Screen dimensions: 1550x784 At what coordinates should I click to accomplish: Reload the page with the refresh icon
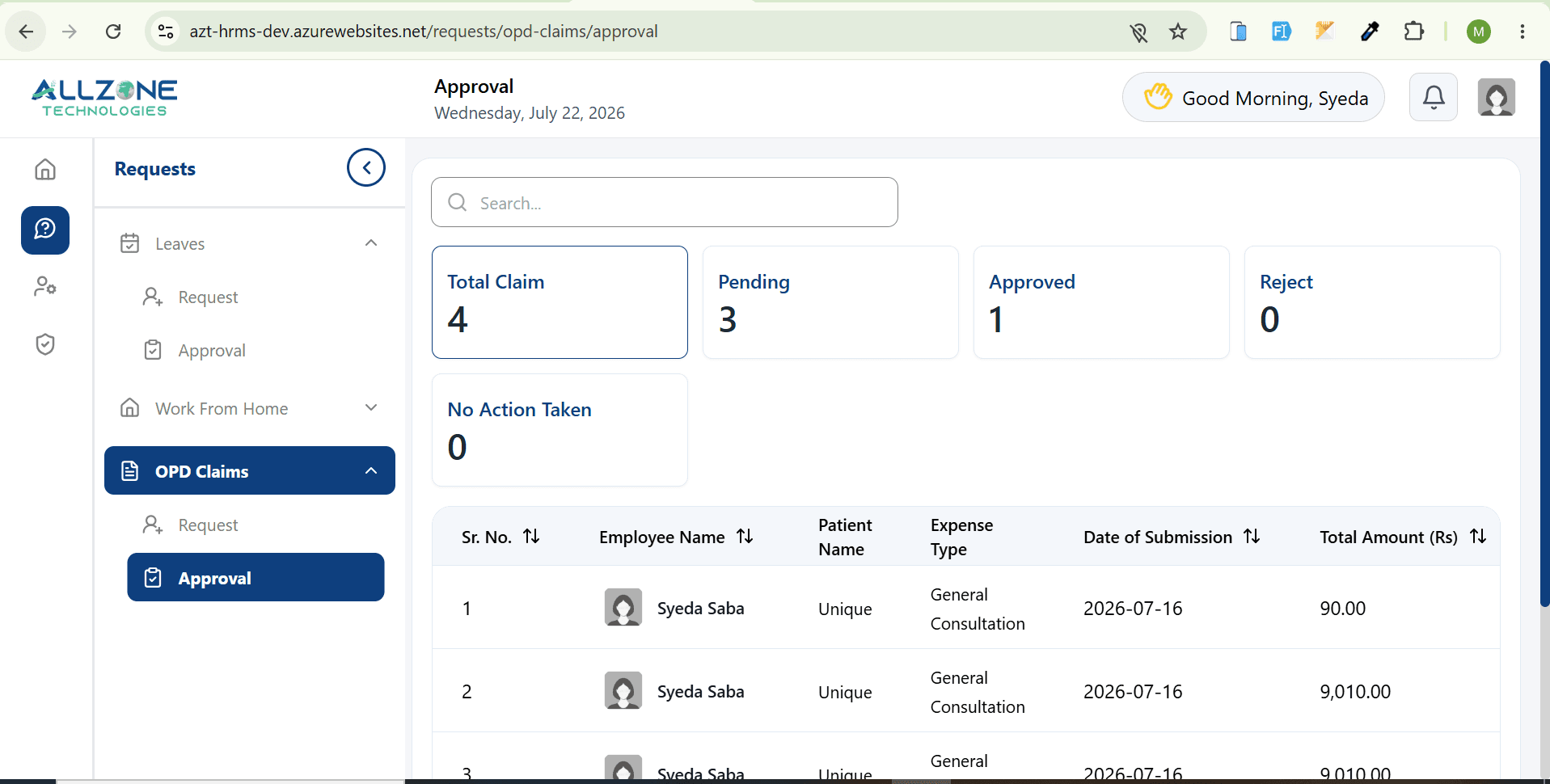(113, 32)
